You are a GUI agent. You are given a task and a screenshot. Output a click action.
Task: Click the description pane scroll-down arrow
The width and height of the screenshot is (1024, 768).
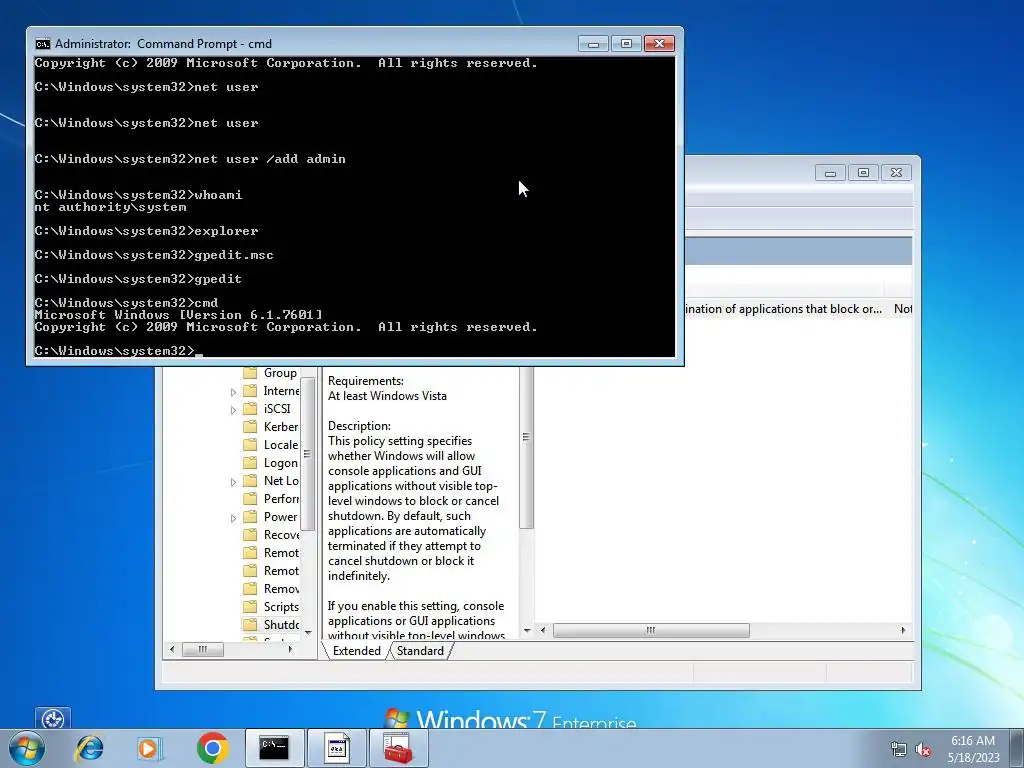tap(526, 630)
